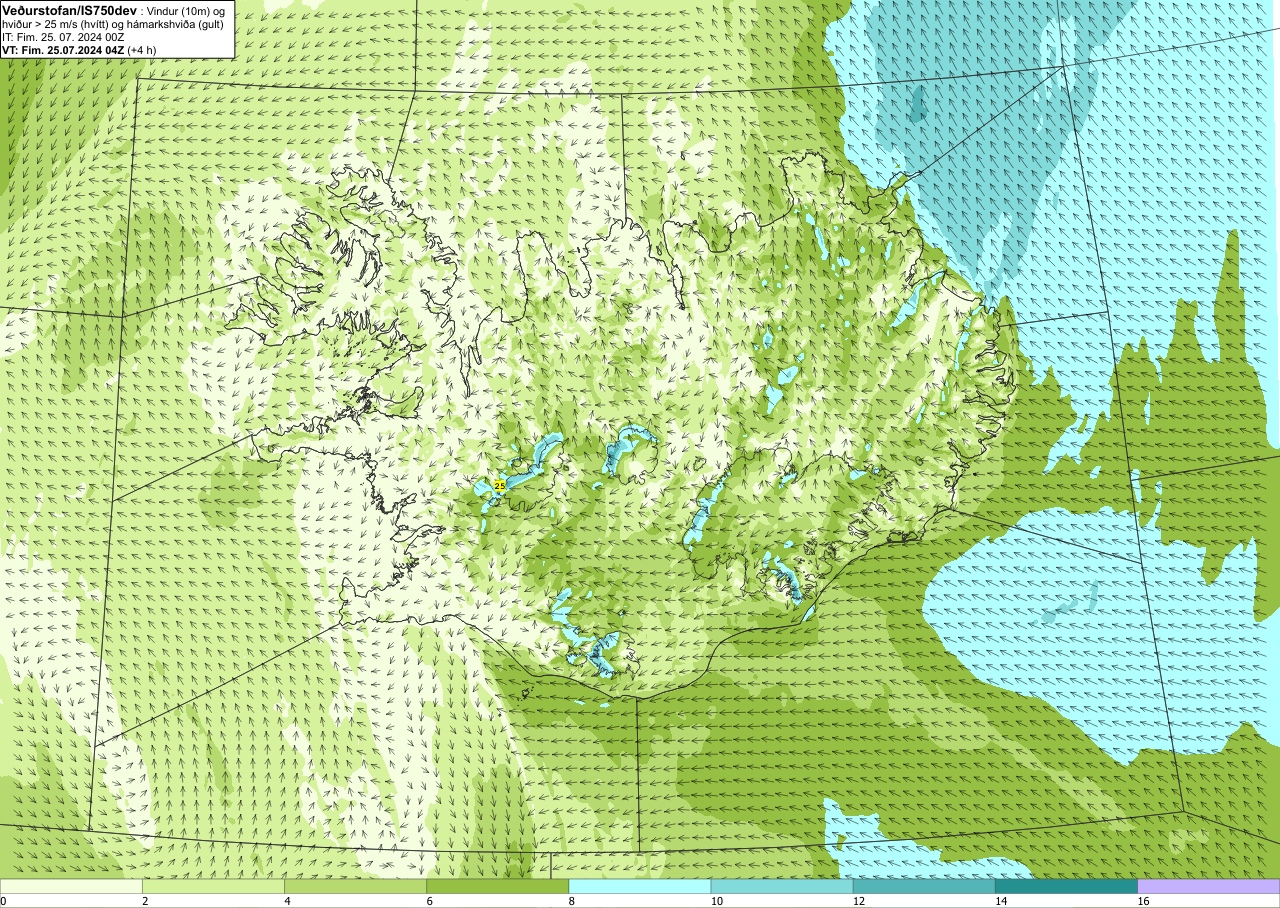This screenshot has width=1280, height=908.
Task: Click the 2–4 m/s light green legend swatch
Action: click(213, 886)
